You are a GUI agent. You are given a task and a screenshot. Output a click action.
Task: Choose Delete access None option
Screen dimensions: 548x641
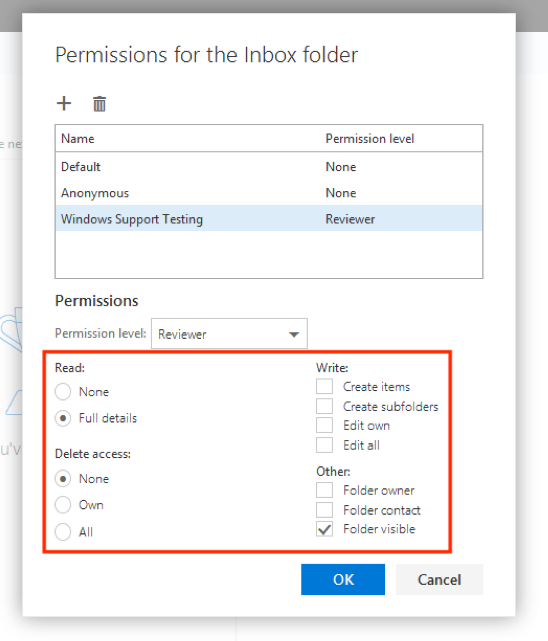click(x=63, y=479)
